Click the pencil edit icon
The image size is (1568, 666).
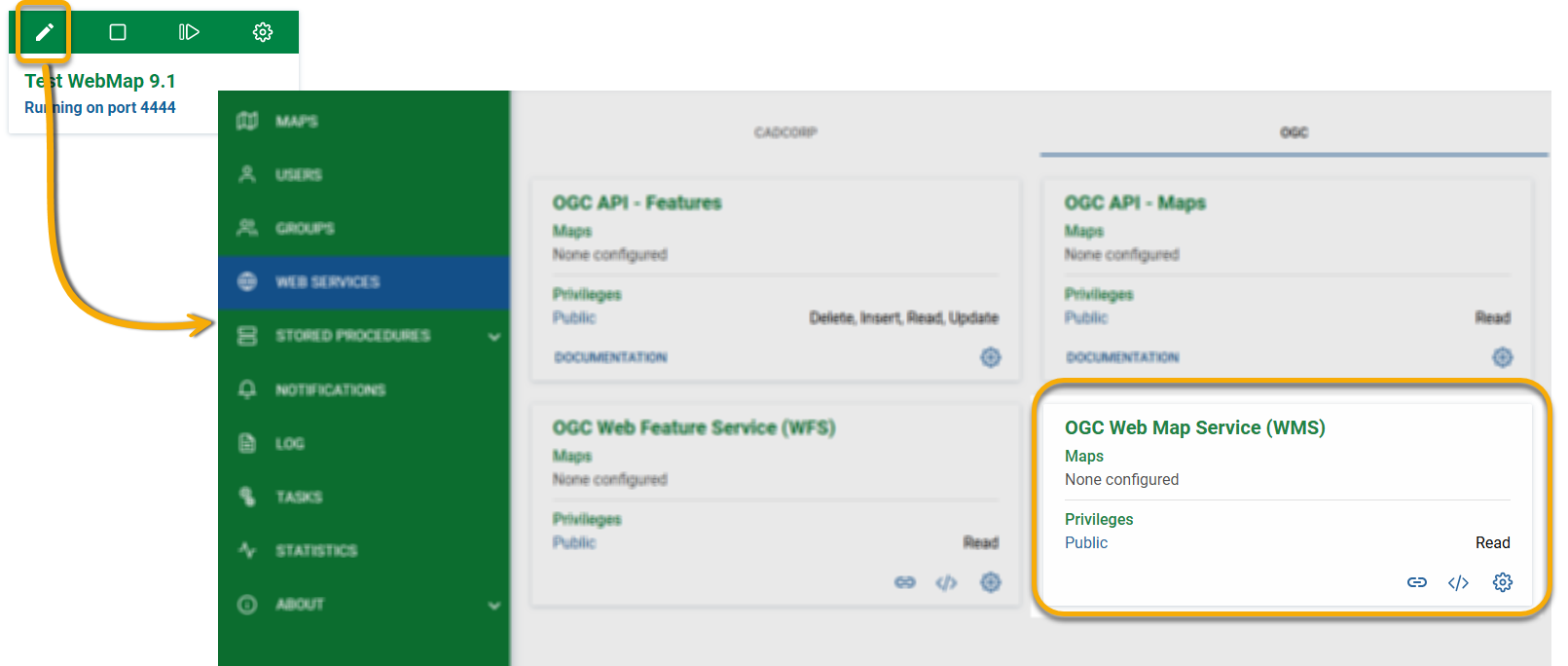pos(44,32)
